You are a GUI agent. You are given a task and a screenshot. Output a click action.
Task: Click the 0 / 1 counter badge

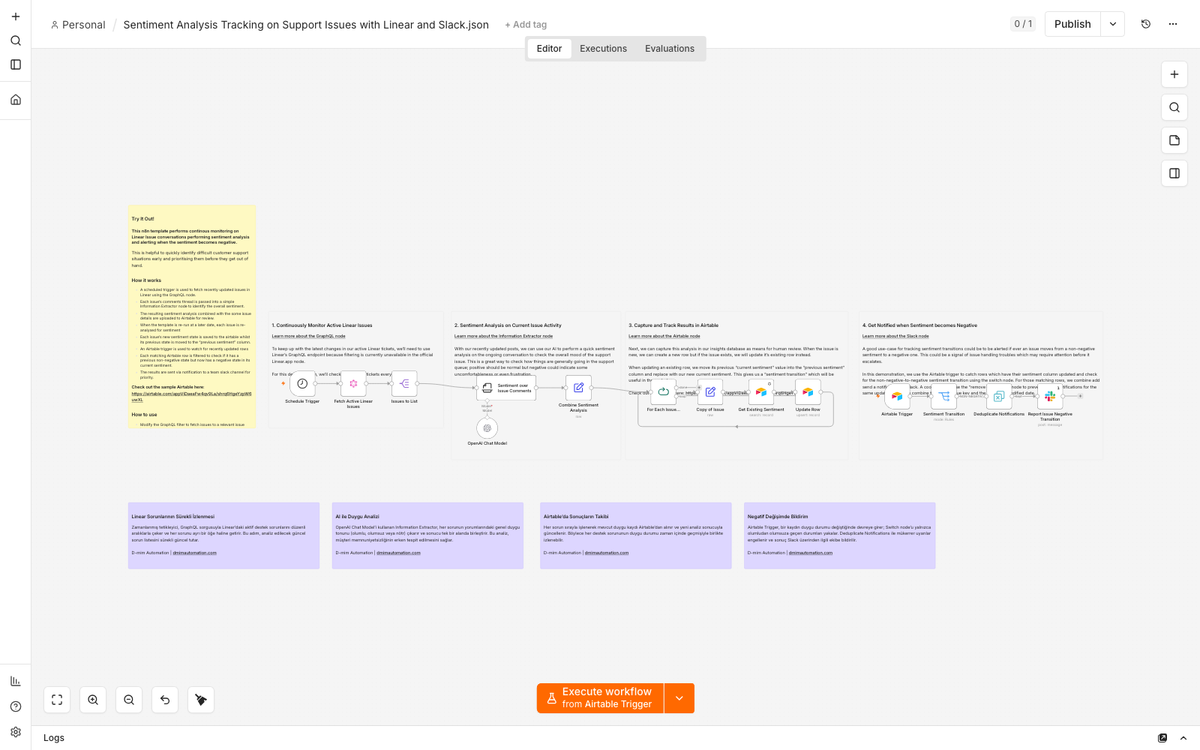(x=1023, y=24)
